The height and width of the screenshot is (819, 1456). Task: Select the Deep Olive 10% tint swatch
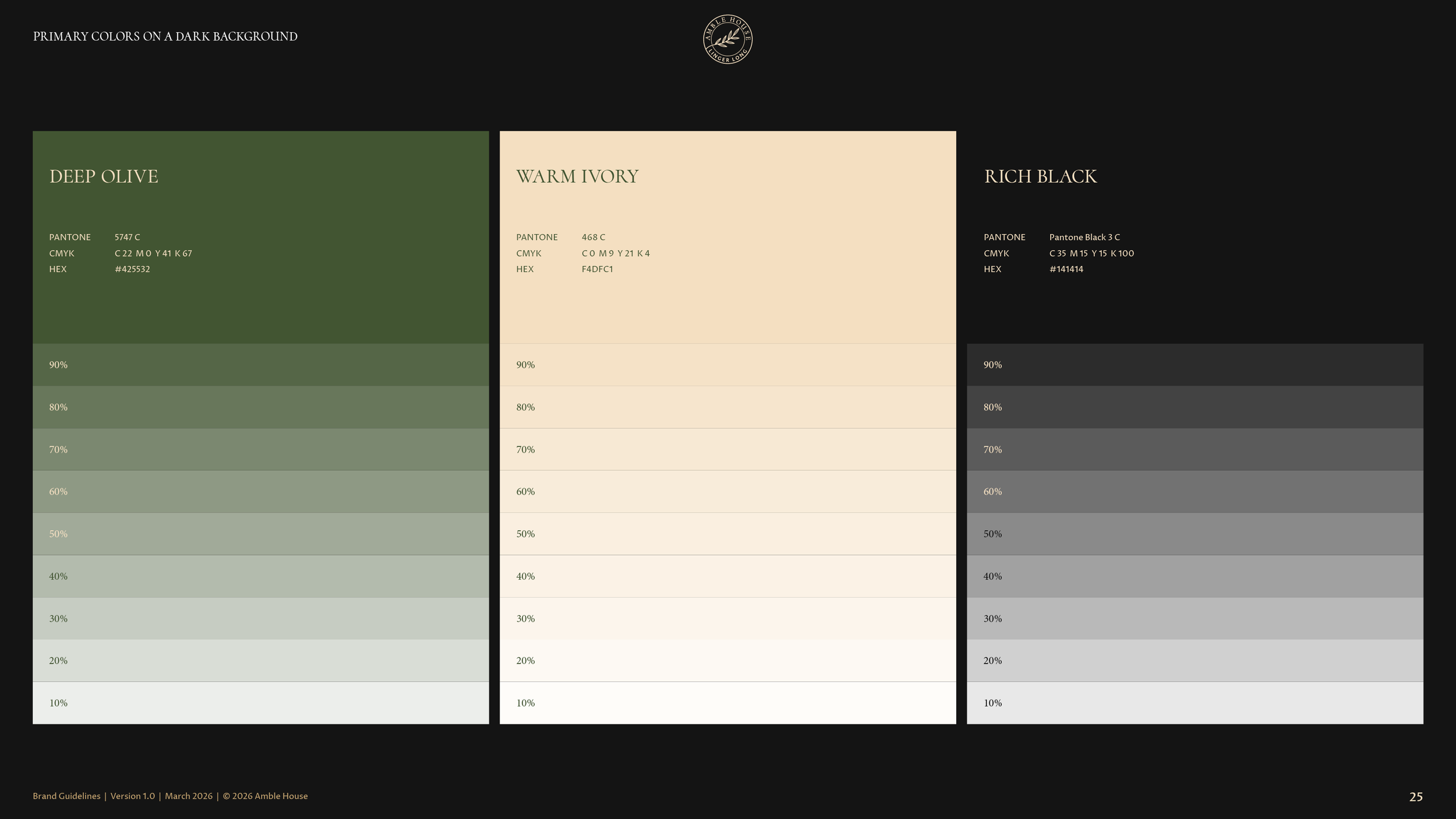261,703
